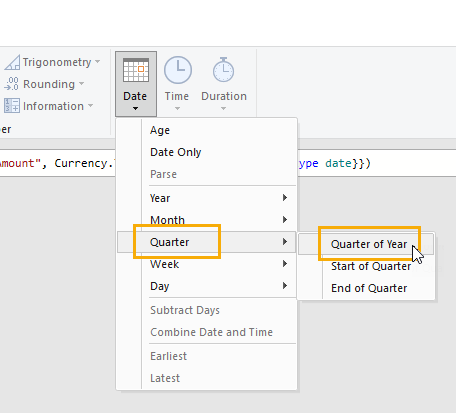Viewport: 456px width, 413px height.
Task: Open the Month menu item
Action: point(206,220)
